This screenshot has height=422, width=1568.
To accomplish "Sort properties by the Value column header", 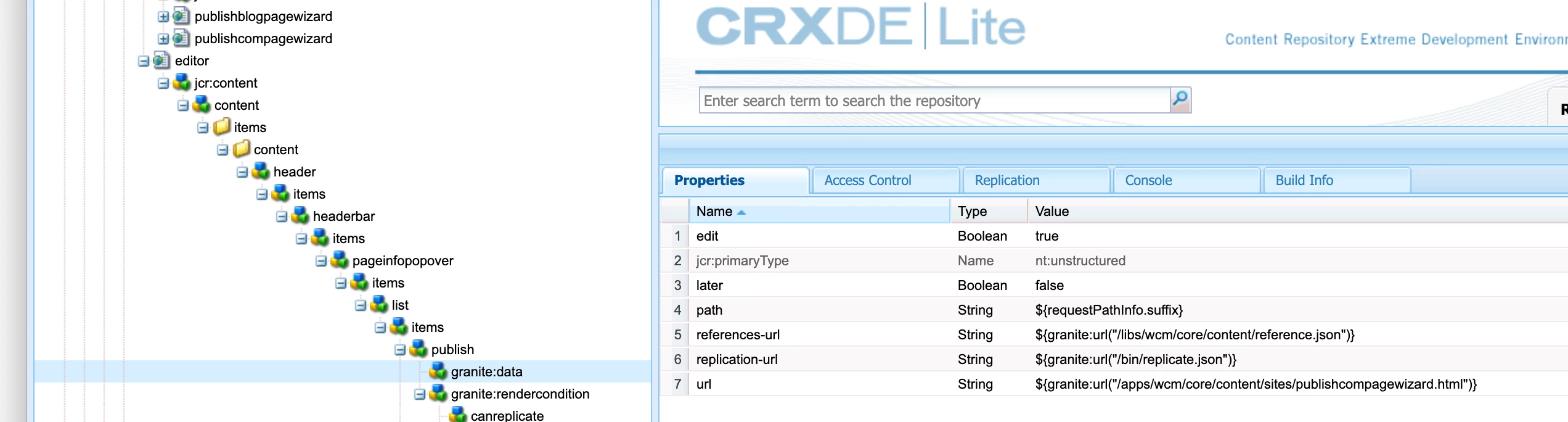I will 1297,211.
